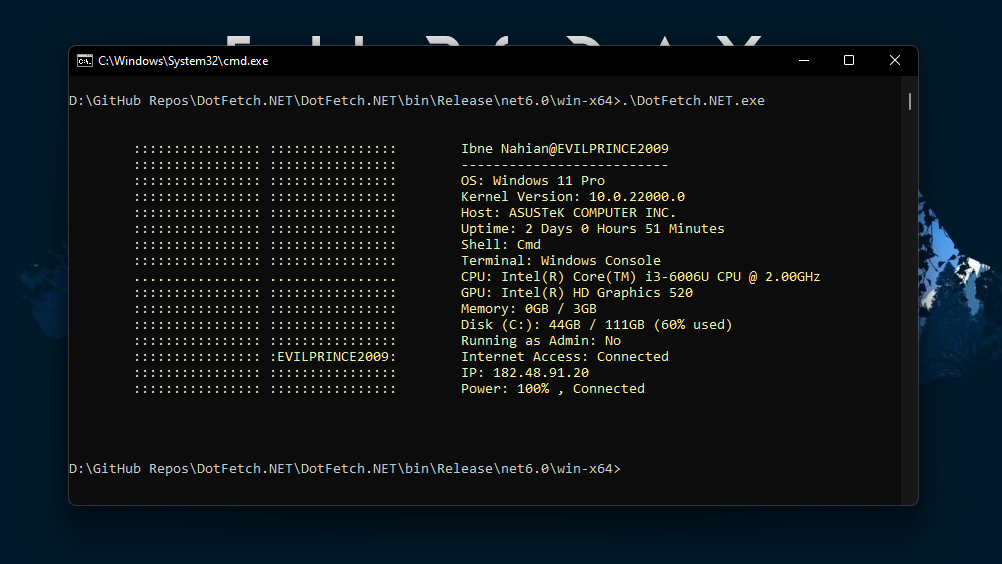Click Internet Access: Connected line
Screen dimensions: 1002x564
point(565,356)
